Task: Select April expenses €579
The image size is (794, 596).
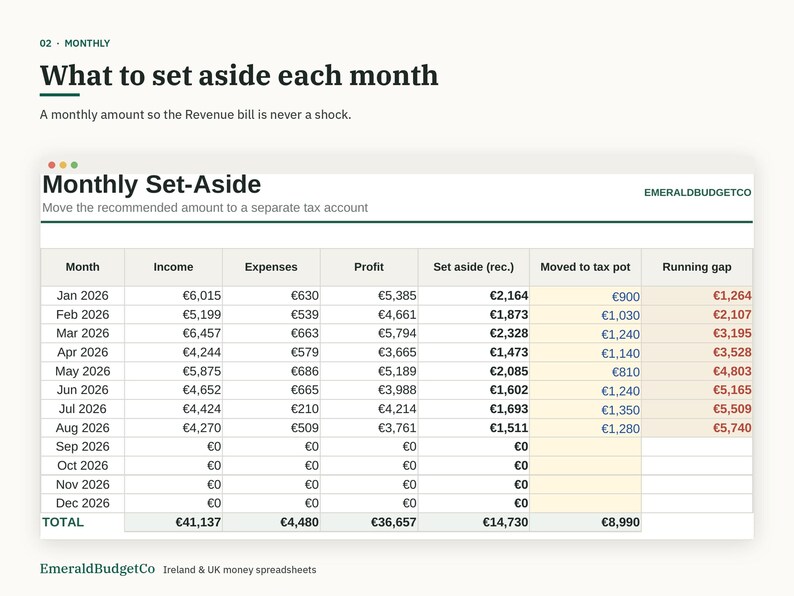Action: (x=271, y=352)
